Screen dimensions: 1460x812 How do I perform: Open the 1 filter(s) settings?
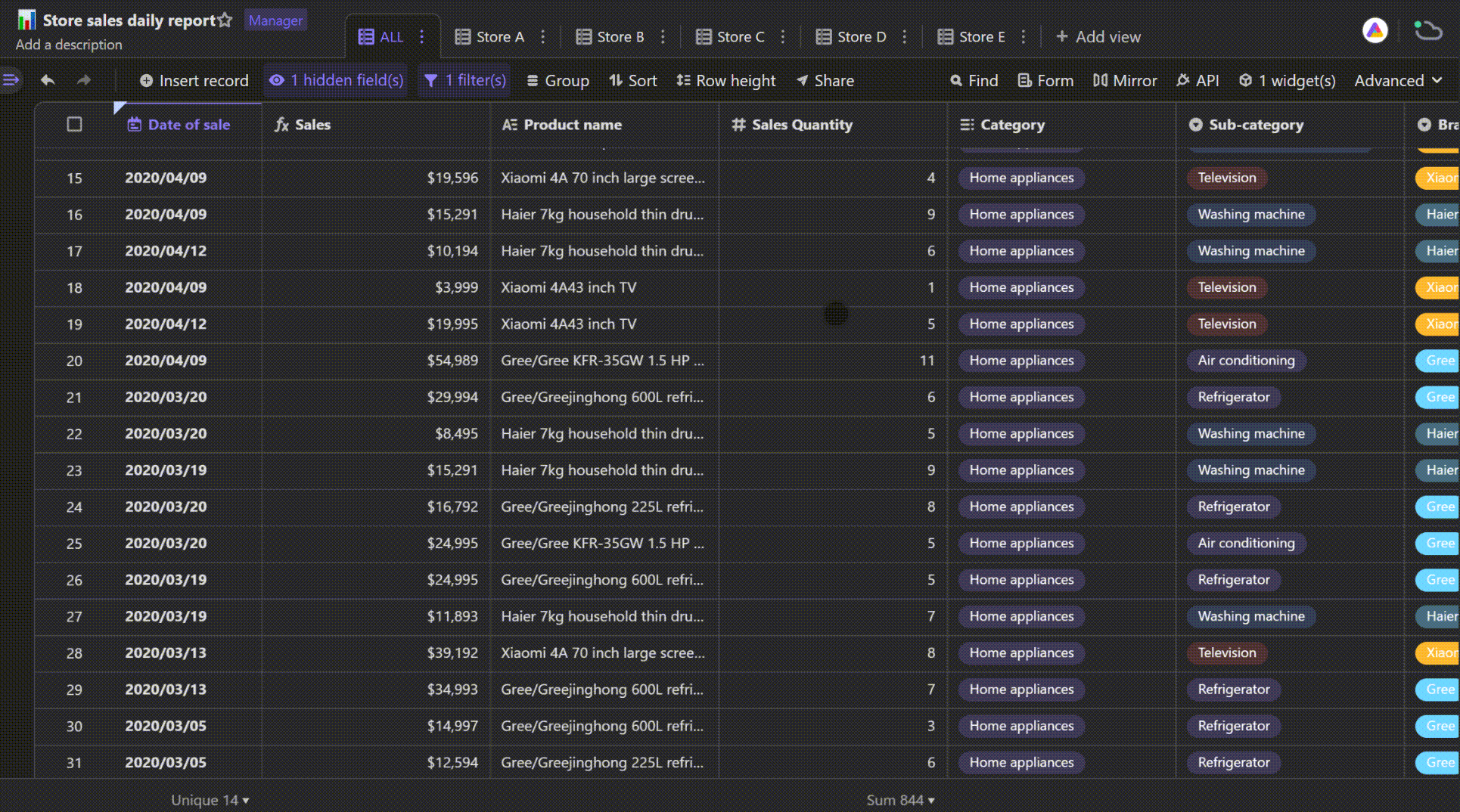[x=464, y=80]
